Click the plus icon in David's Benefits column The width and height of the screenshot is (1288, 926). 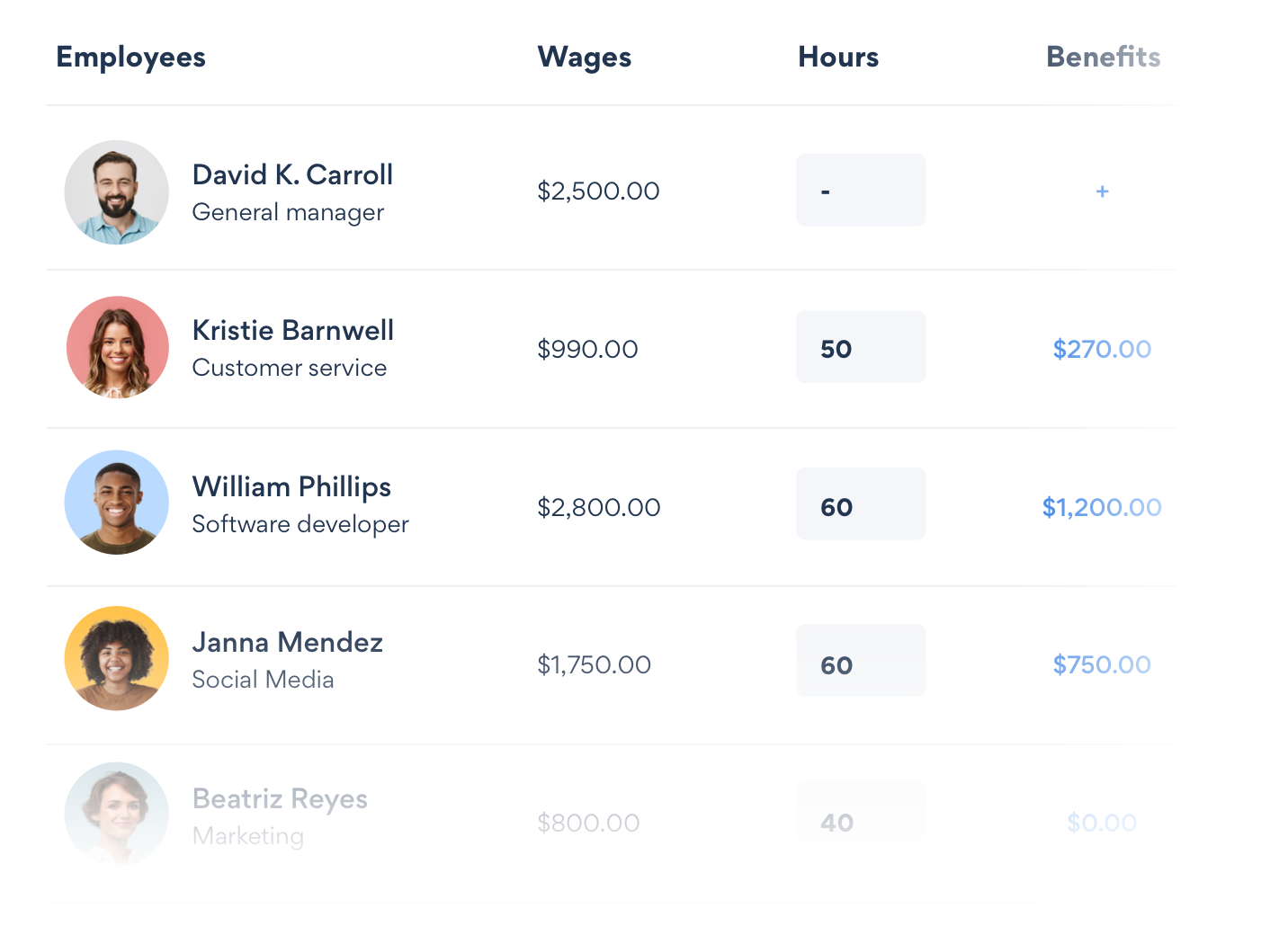click(1101, 191)
